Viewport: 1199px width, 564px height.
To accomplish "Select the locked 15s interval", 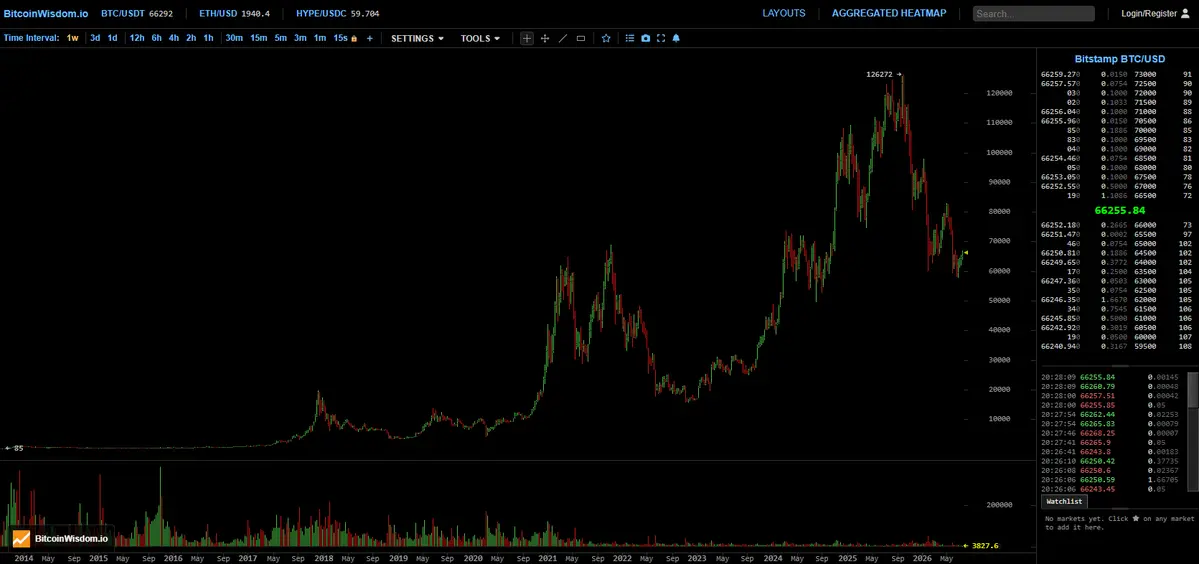I will click(x=345, y=38).
